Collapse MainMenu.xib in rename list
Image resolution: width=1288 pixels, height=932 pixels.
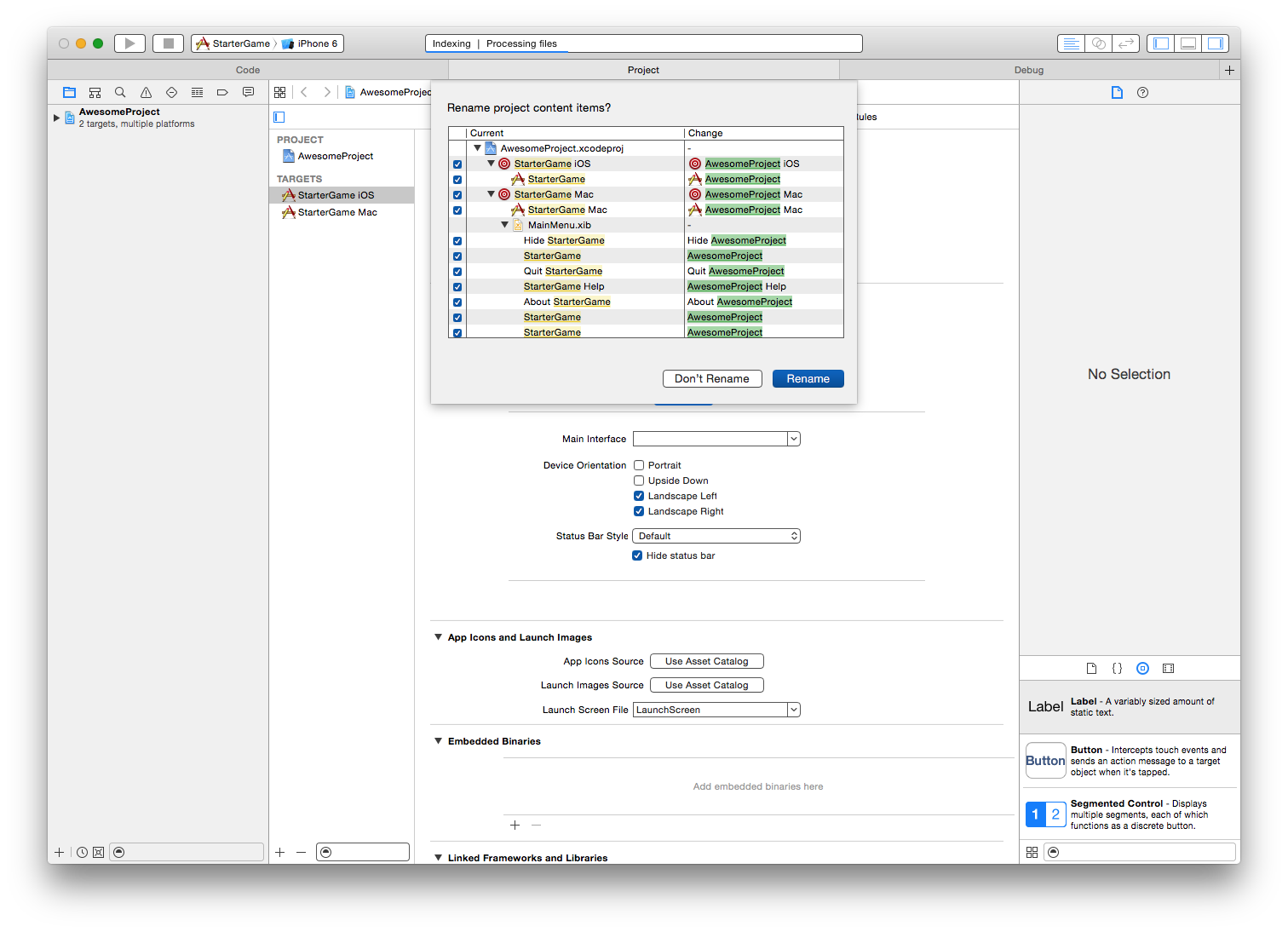click(x=504, y=225)
